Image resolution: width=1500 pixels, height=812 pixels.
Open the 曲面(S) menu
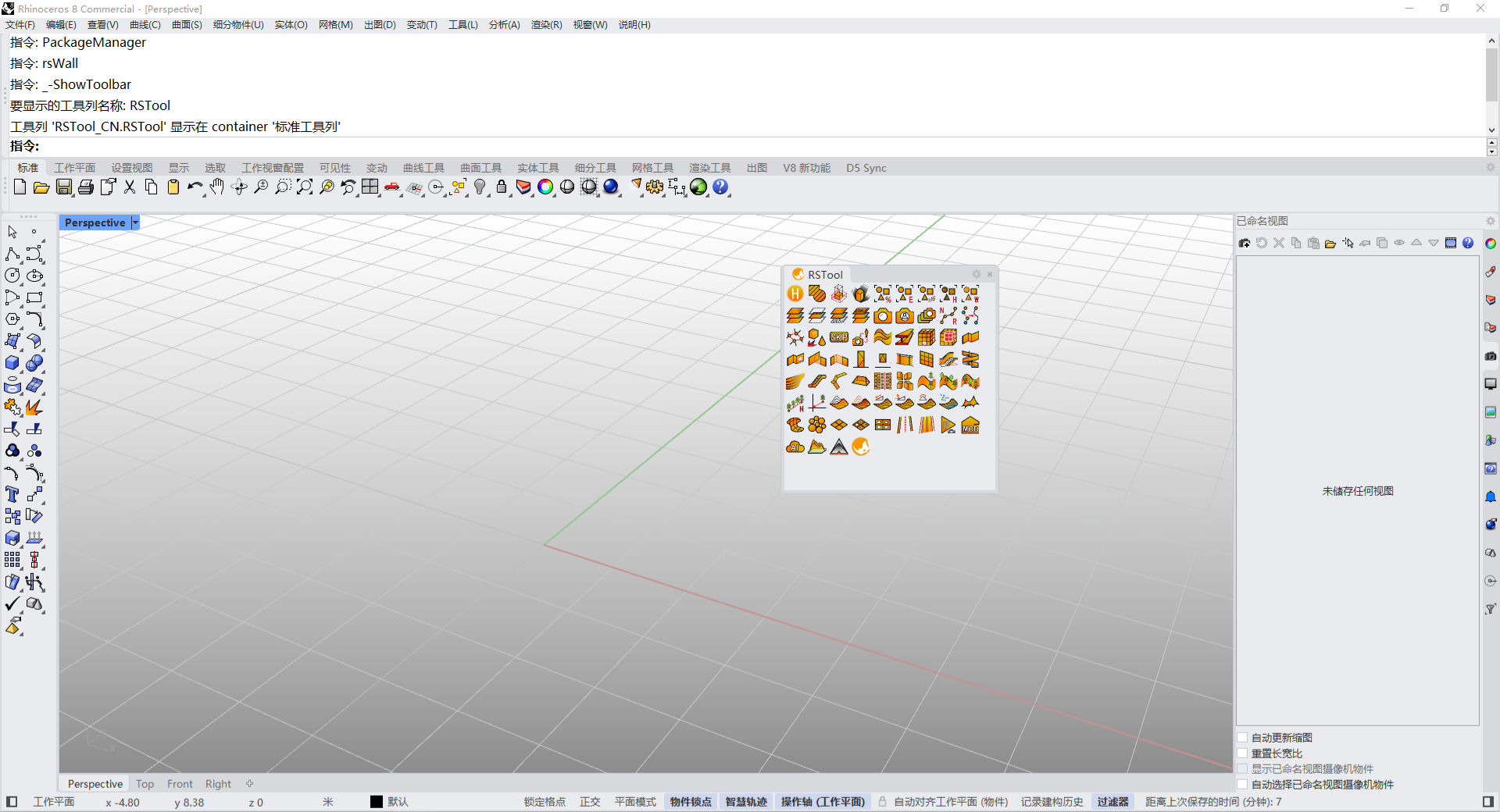(187, 25)
